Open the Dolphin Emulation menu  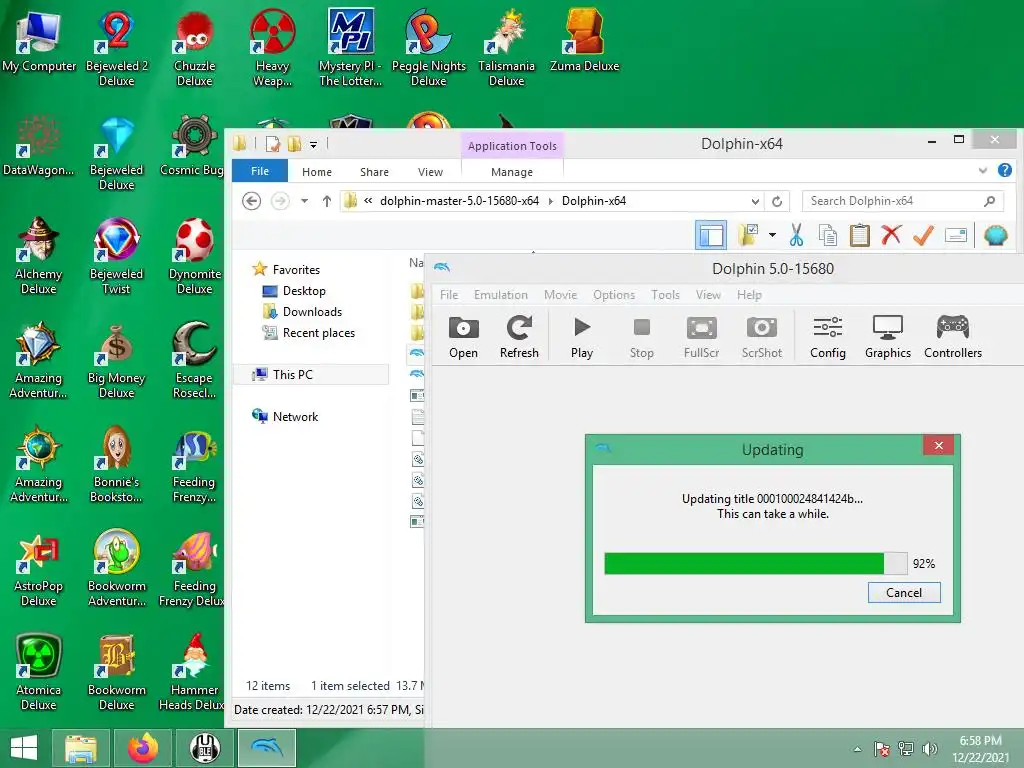pyautogui.click(x=500, y=295)
